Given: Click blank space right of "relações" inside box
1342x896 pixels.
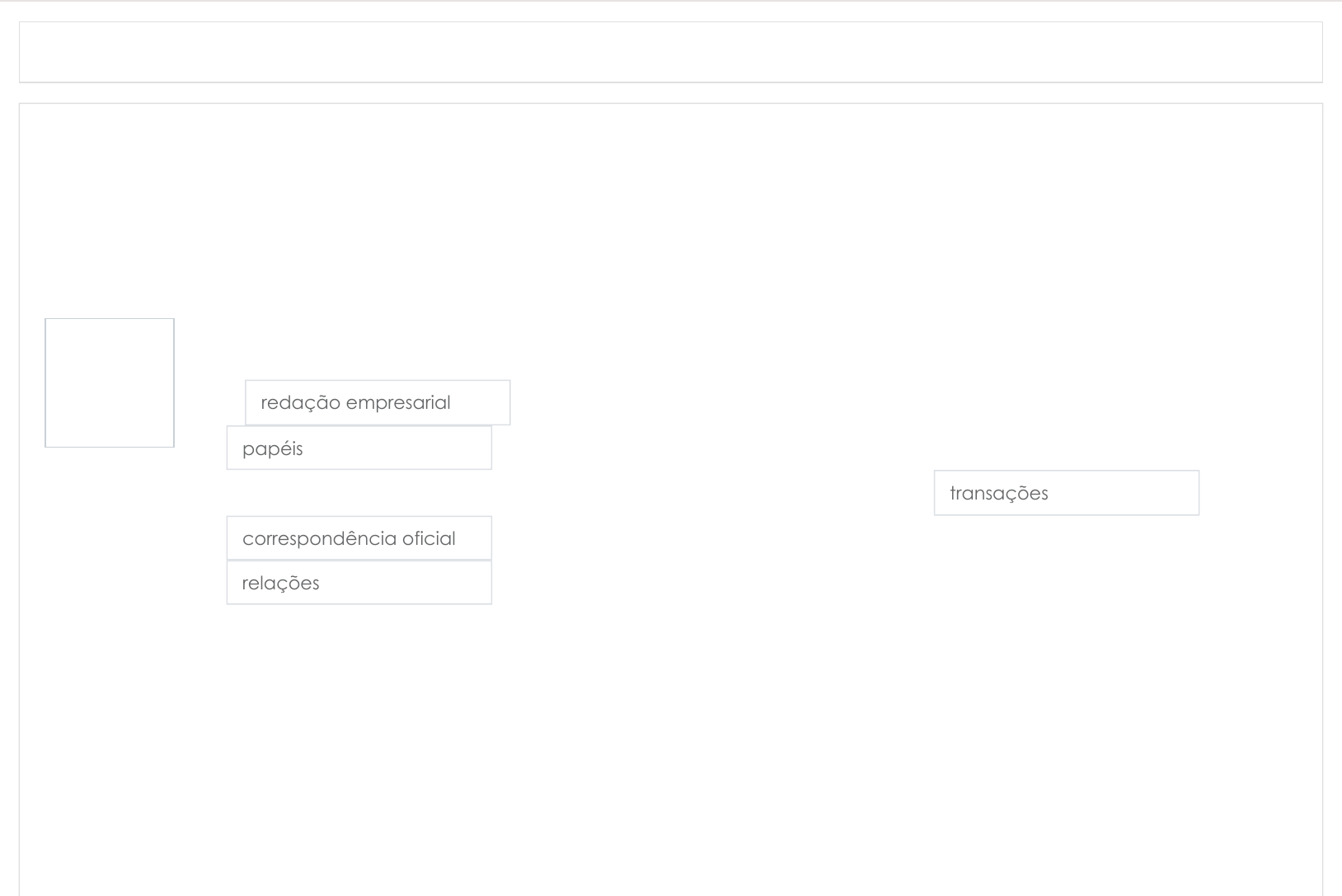Looking at the screenshot, I should pyautogui.click(x=412, y=583).
